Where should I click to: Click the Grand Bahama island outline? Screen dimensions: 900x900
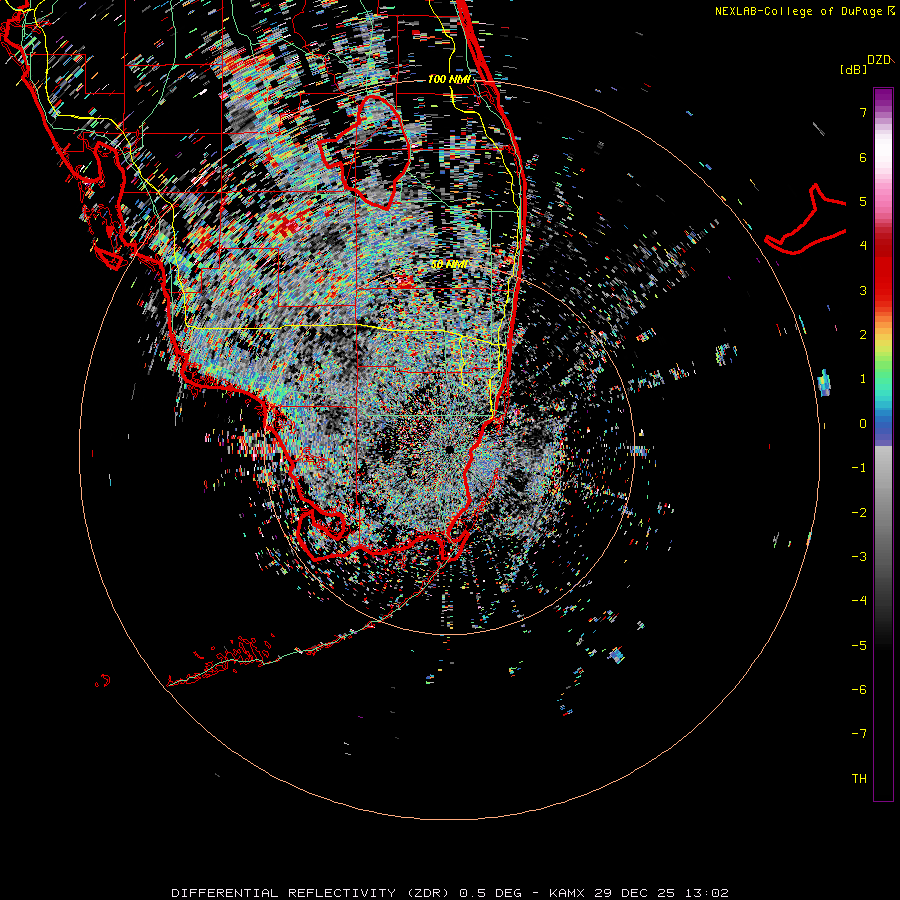click(x=805, y=219)
